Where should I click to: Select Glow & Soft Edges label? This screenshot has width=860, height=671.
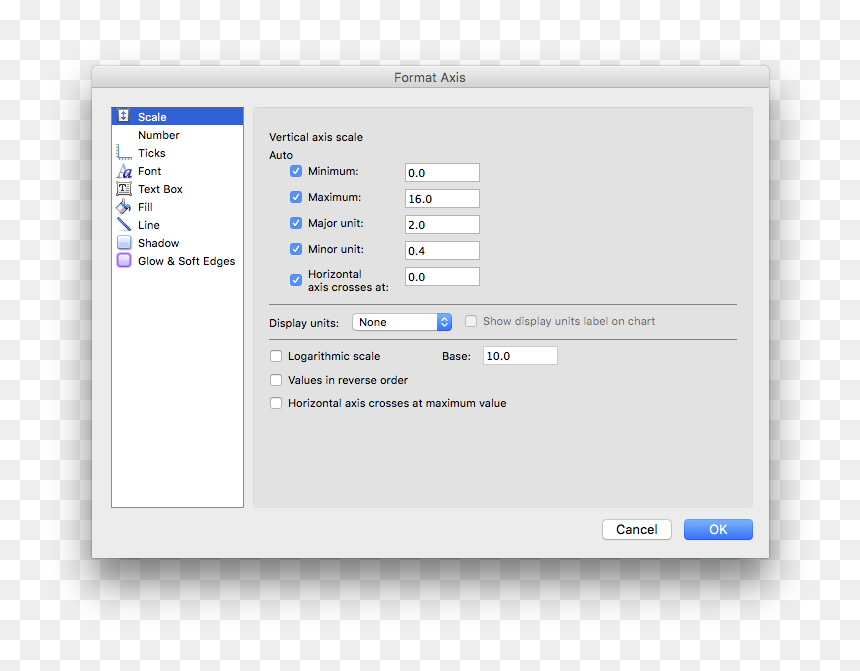pos(186,261)
